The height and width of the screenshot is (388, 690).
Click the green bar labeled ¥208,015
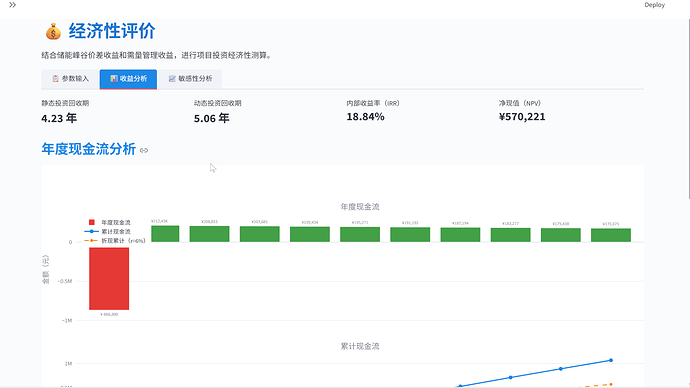[209, 234]
